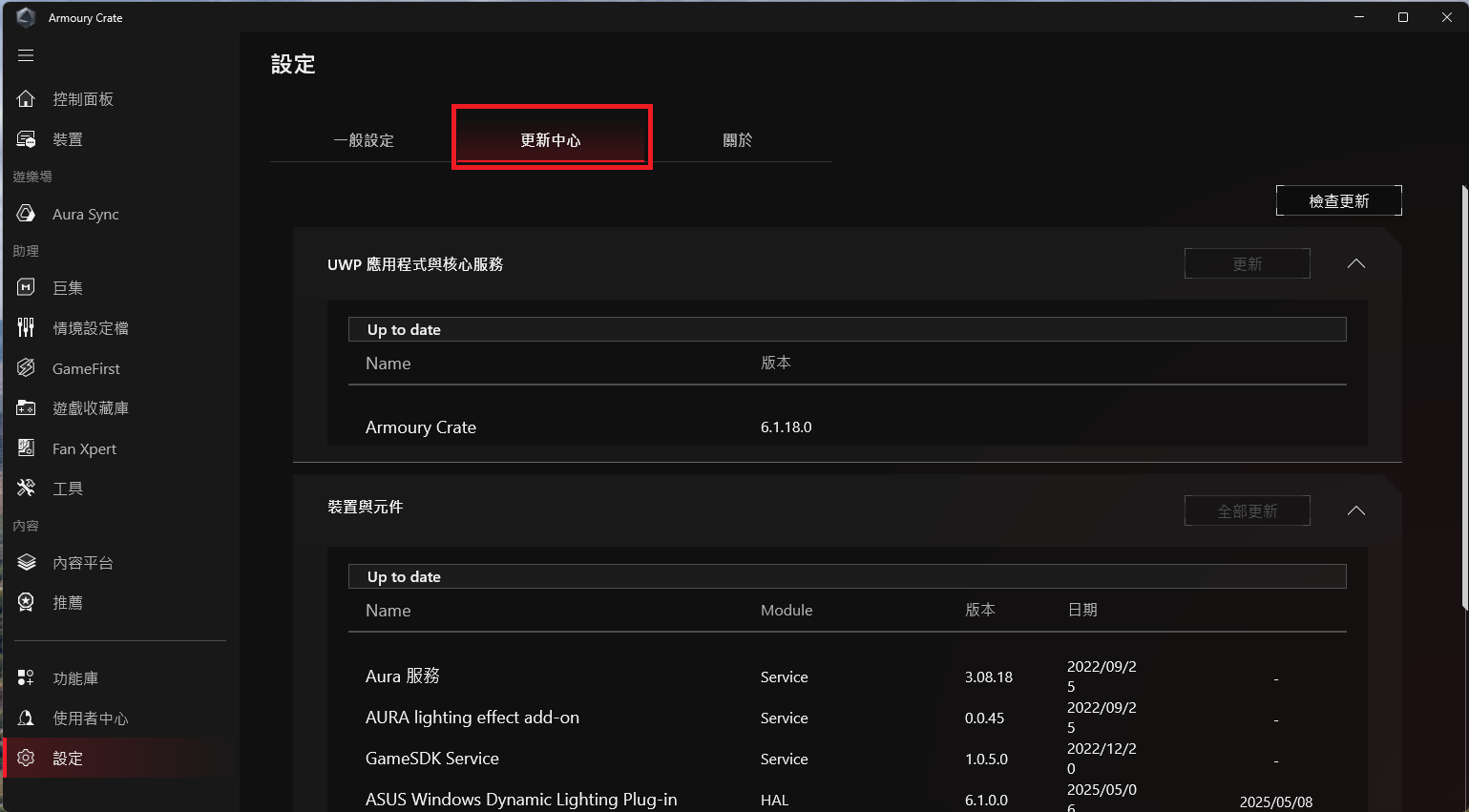Click the 日期 column header
The width and height of the screenshot is (1469, 812).
click(x=1082, y=610)
